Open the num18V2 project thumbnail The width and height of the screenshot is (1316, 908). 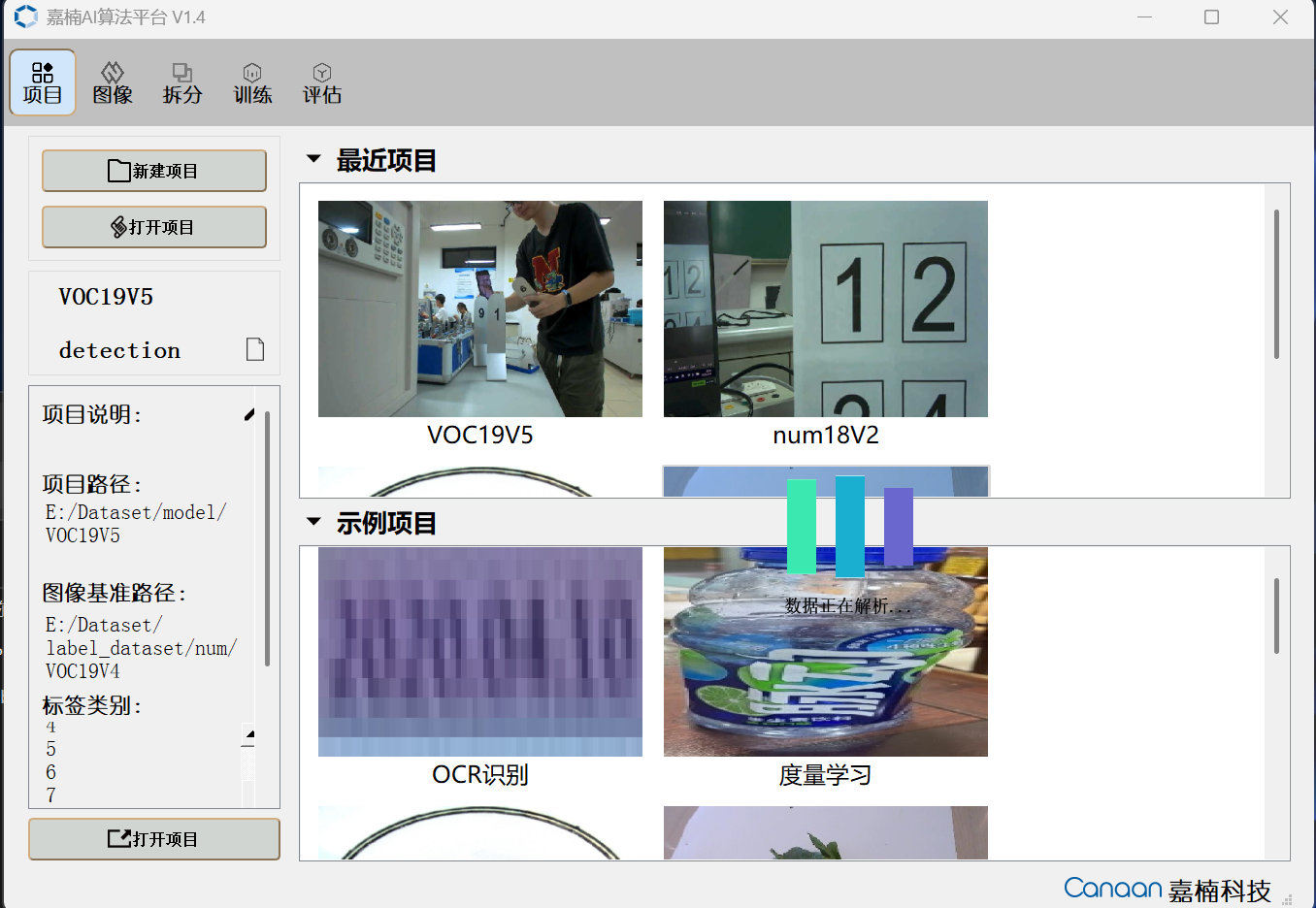point(825,308)
